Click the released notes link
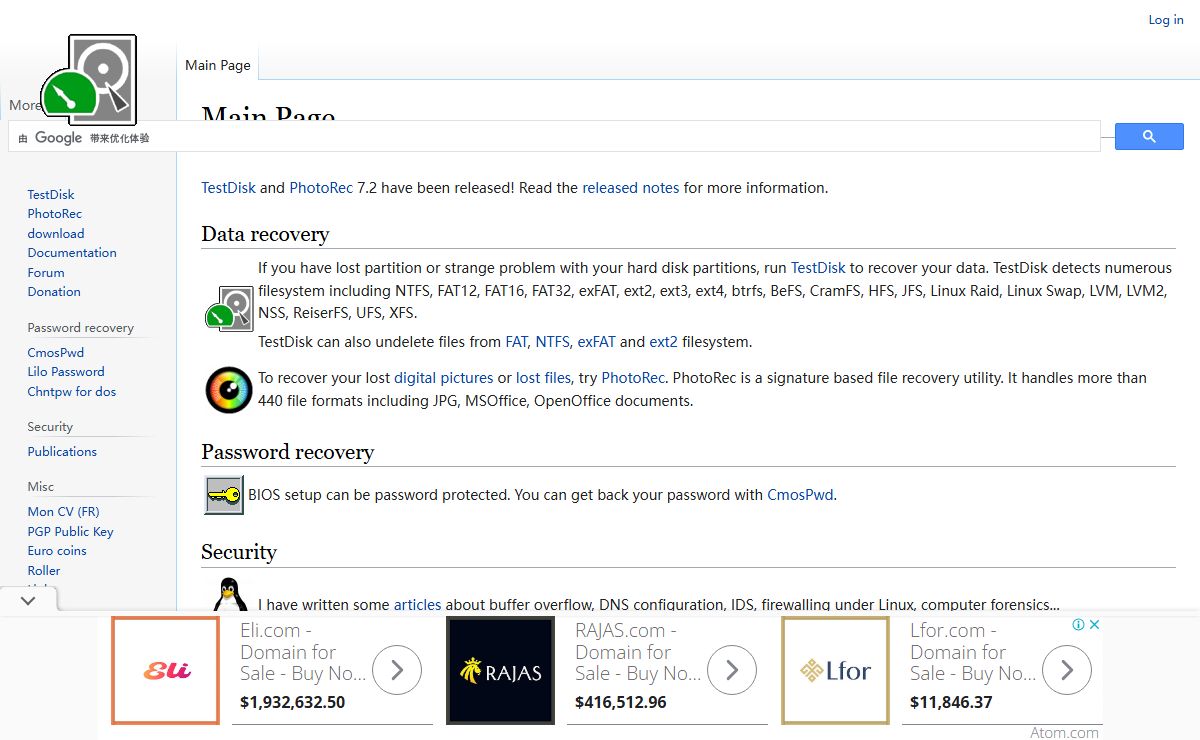The height and width of the screenshot is (740, 1200). (631, 188)
